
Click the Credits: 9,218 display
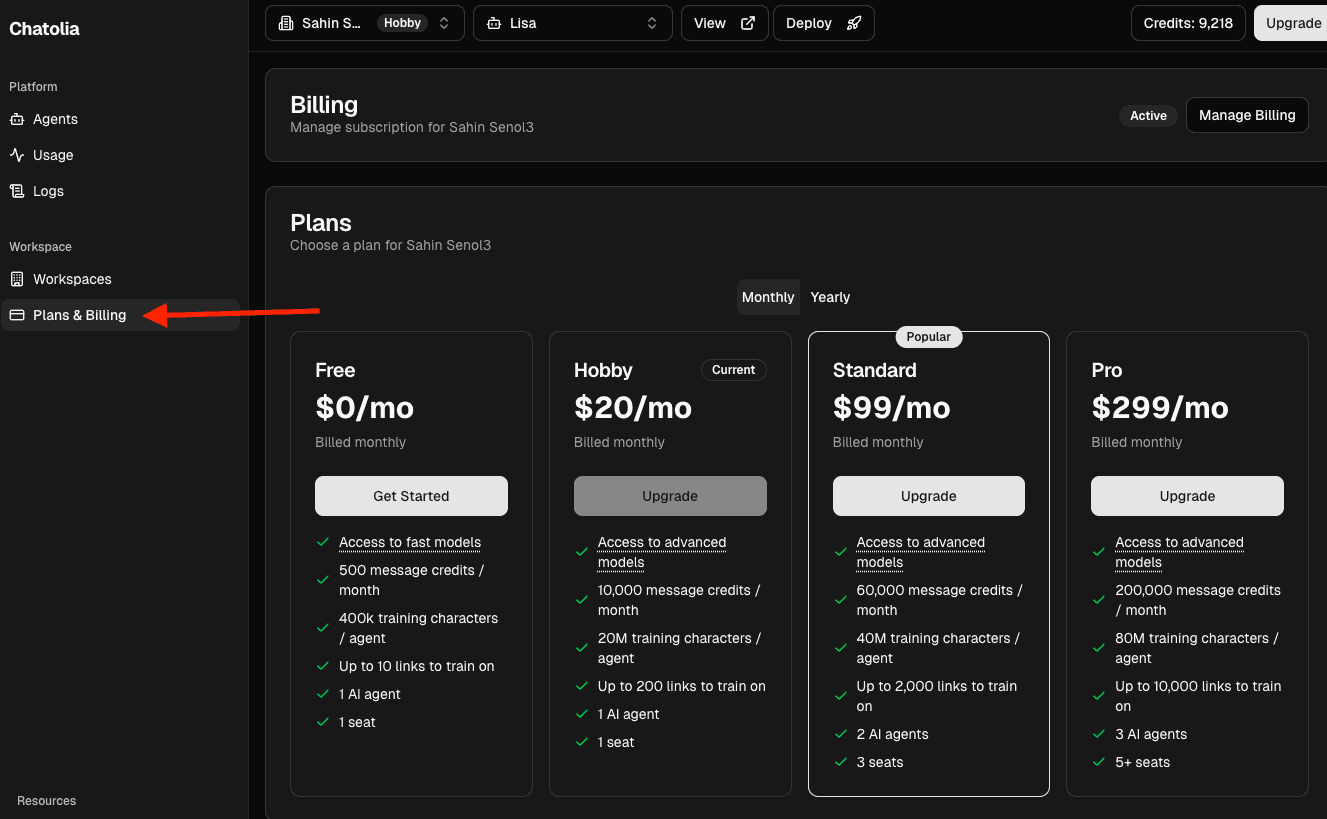[x=1188, y=22]
